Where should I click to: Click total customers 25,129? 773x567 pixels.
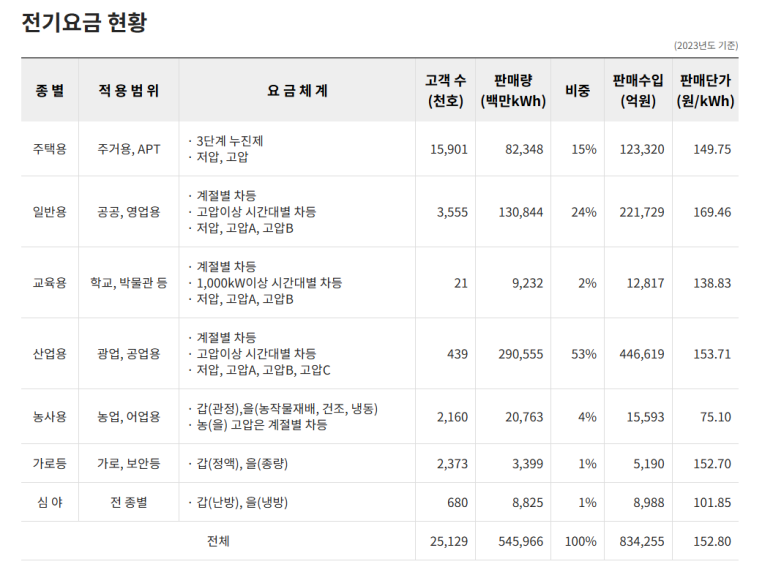point(449,541)
